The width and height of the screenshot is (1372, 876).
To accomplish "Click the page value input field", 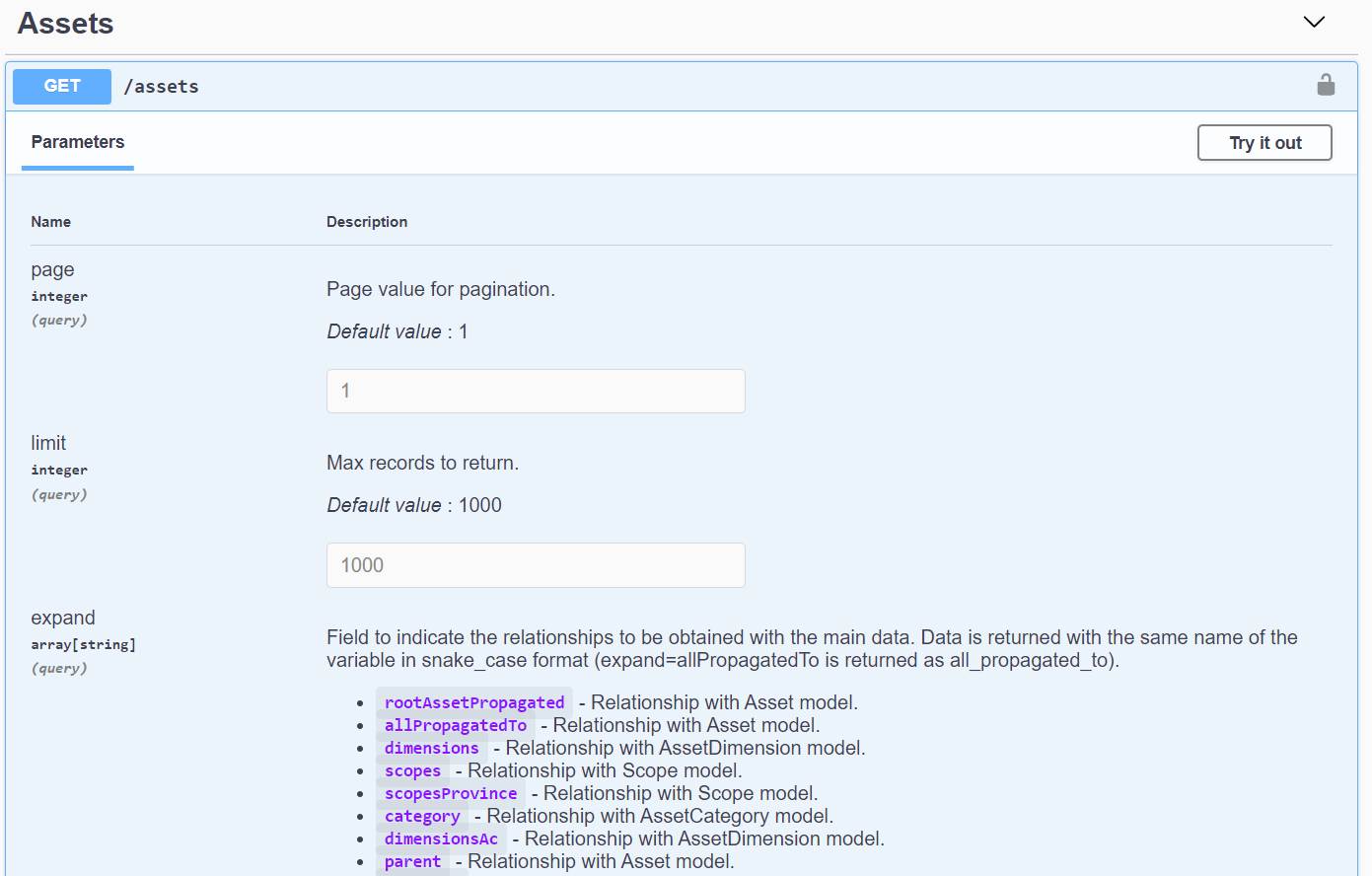I will click(x=536, y=391).
